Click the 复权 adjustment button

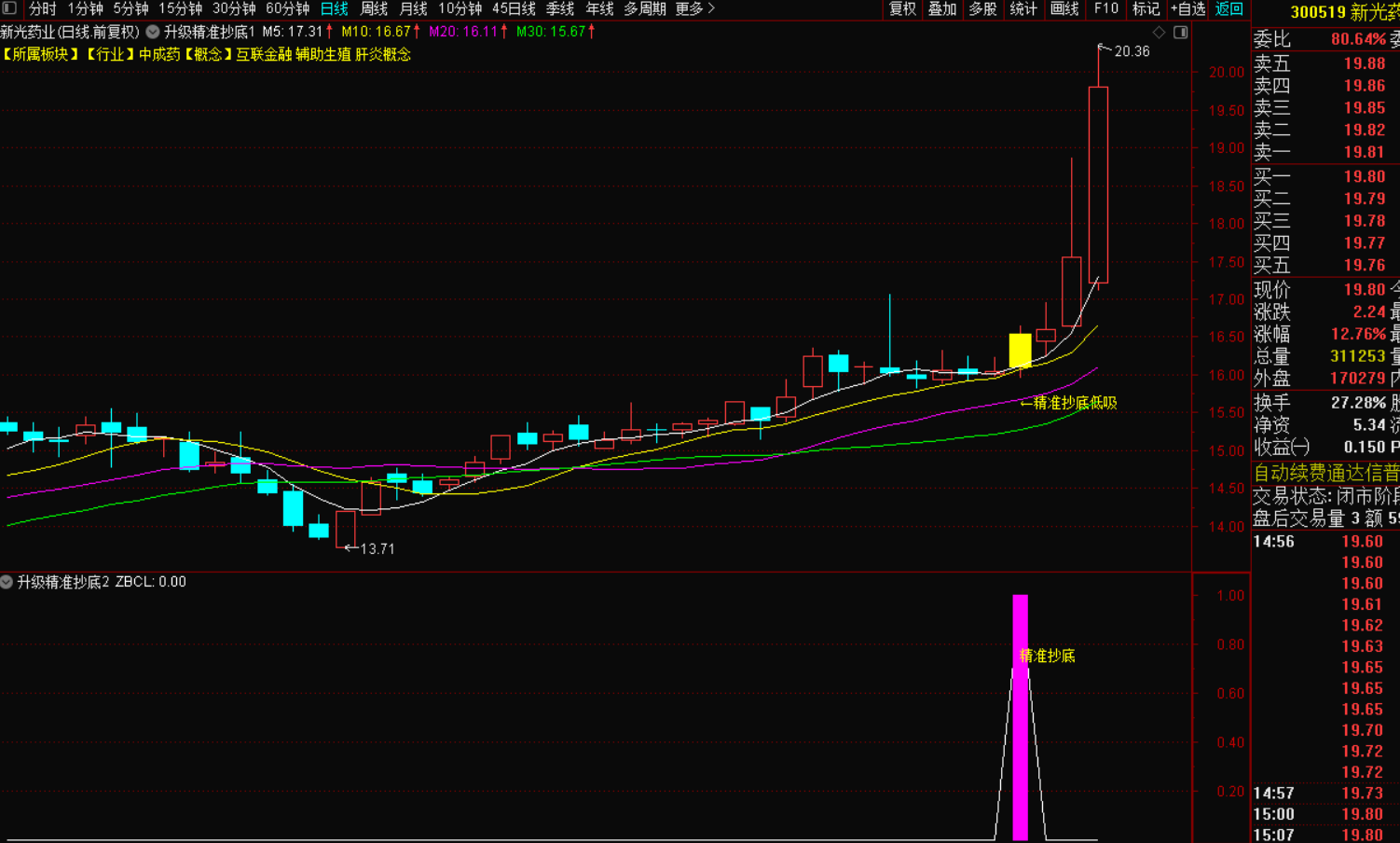(902, 8)
